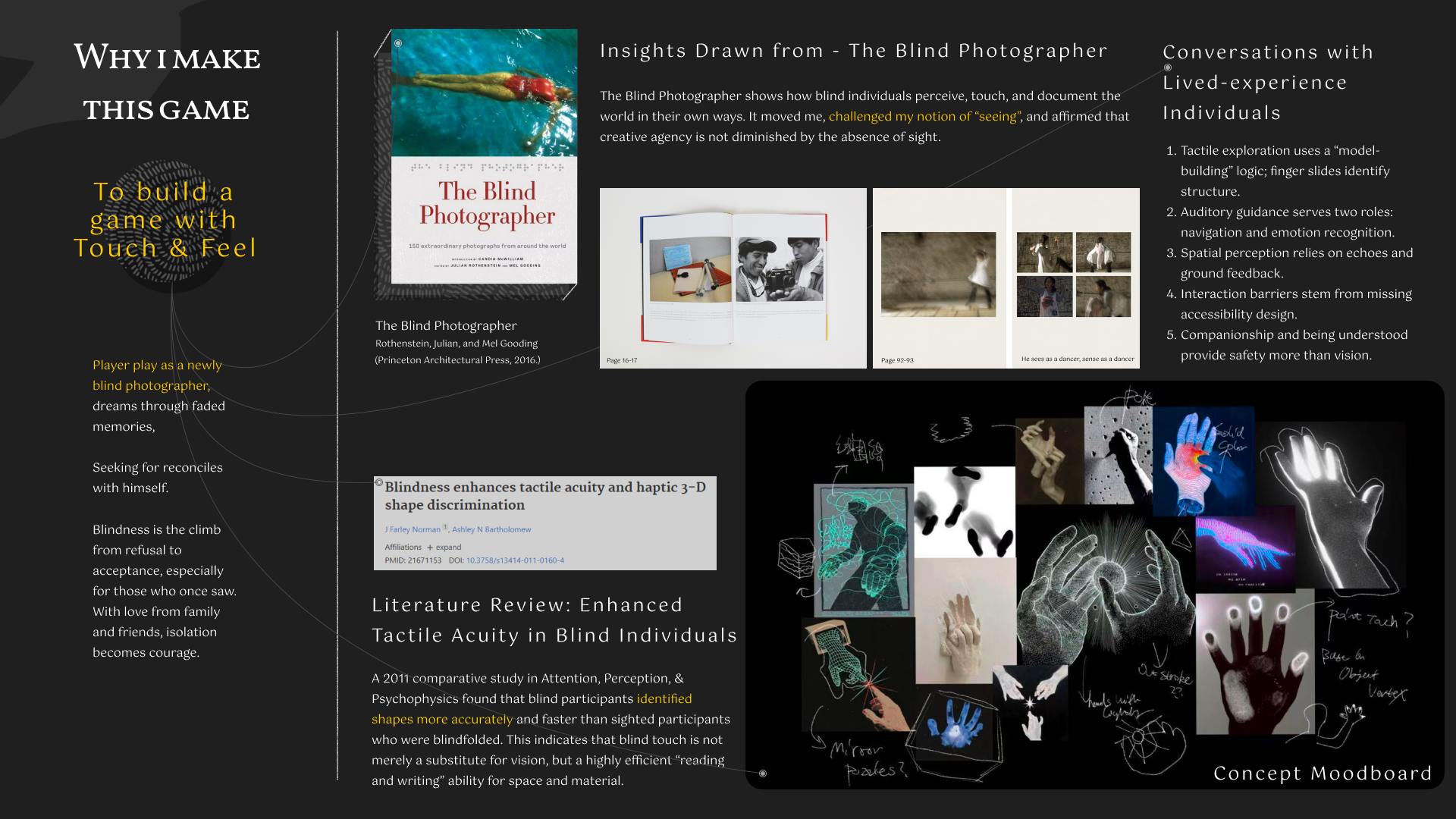Click the yellow 'challenged my notion of seeing' text
The image size is (1456, 819).
(924, 116)
